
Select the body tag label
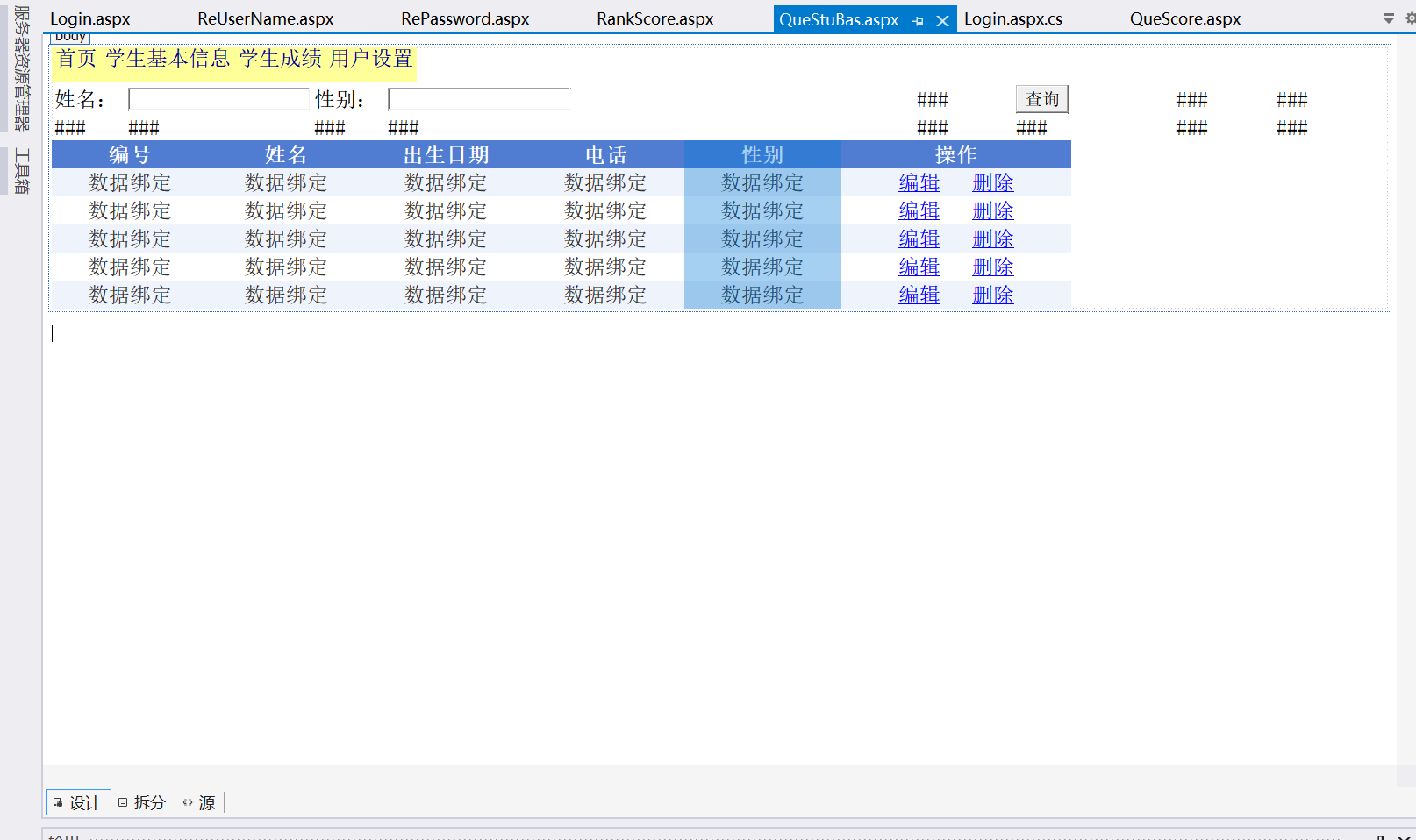tap(70, 37)
